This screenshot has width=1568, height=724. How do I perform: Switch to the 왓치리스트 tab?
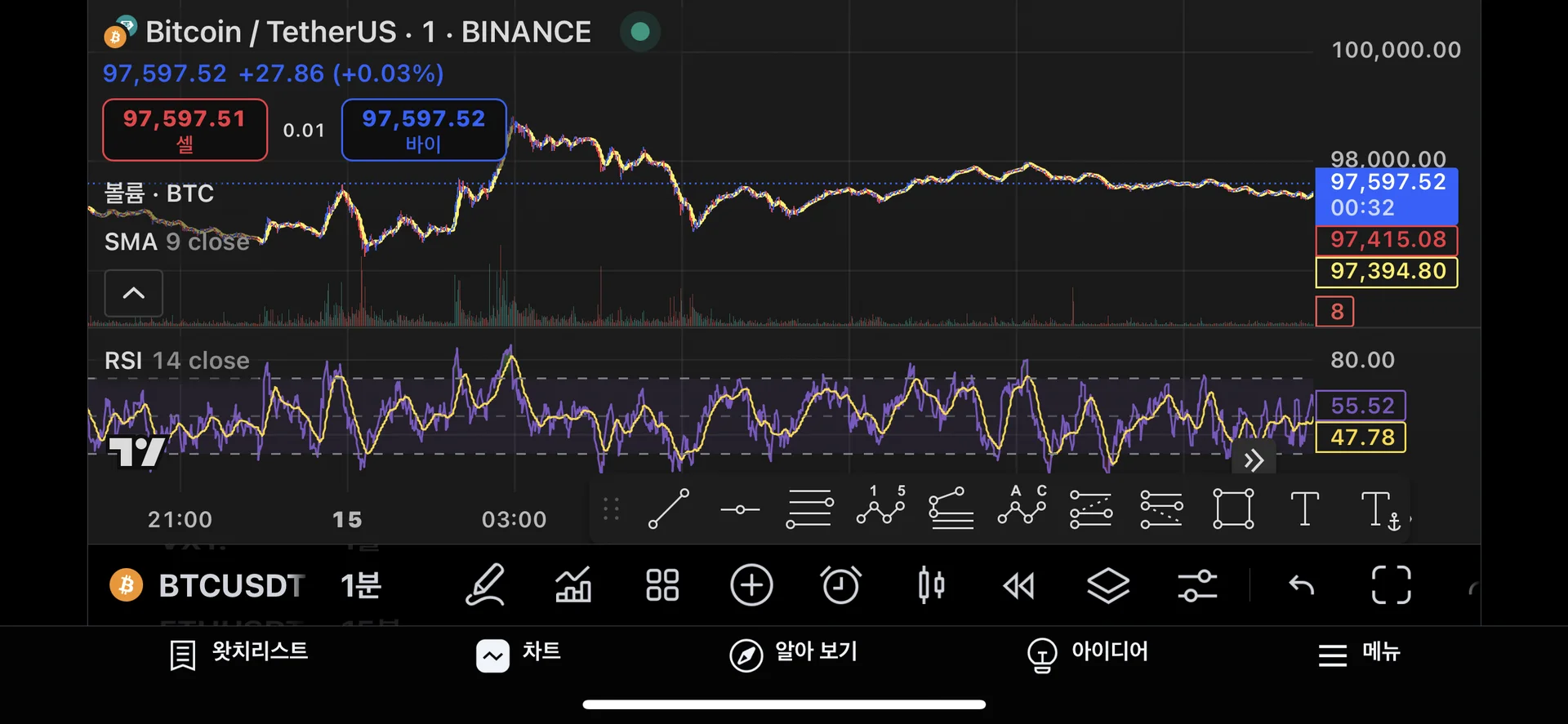click(238, 653)
